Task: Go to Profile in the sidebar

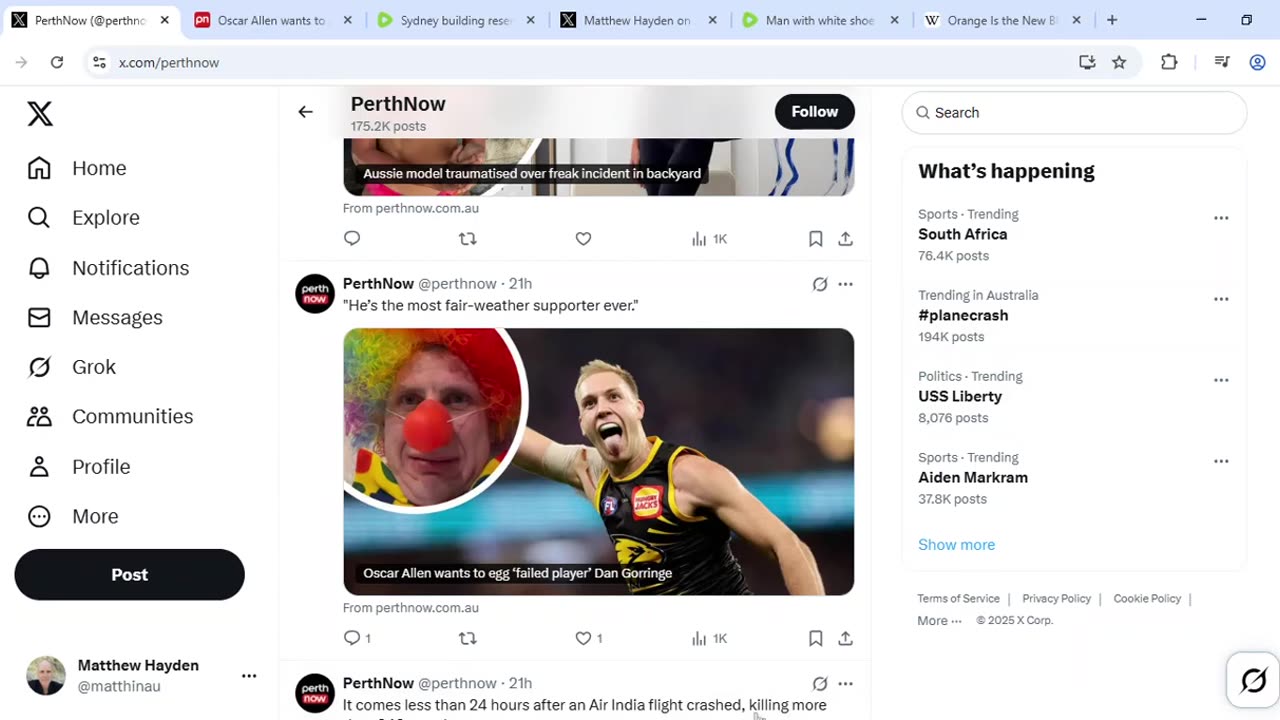Action: coord(79,466)
